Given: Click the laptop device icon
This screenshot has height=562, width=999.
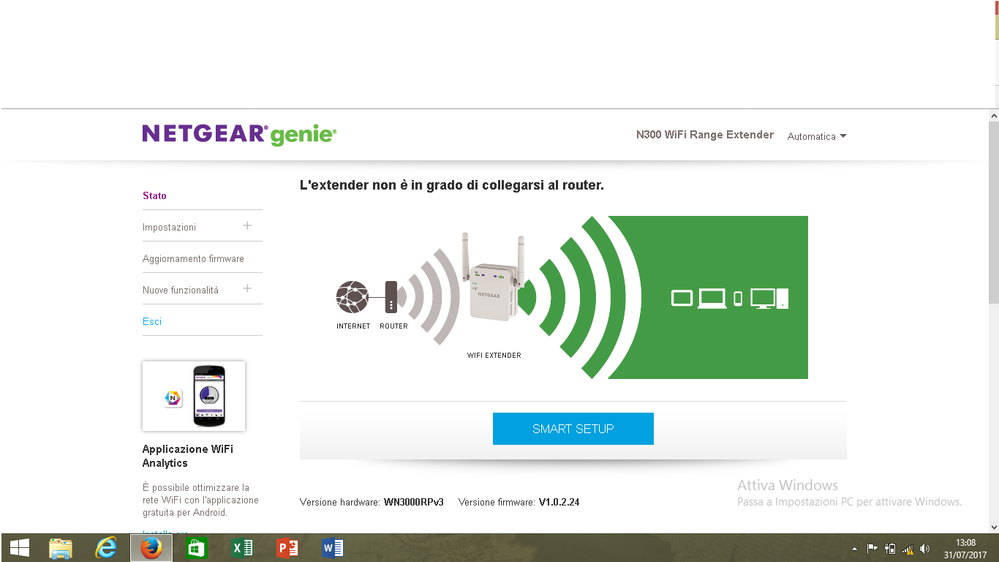Looking at the screenshot, I should [712, 298].
